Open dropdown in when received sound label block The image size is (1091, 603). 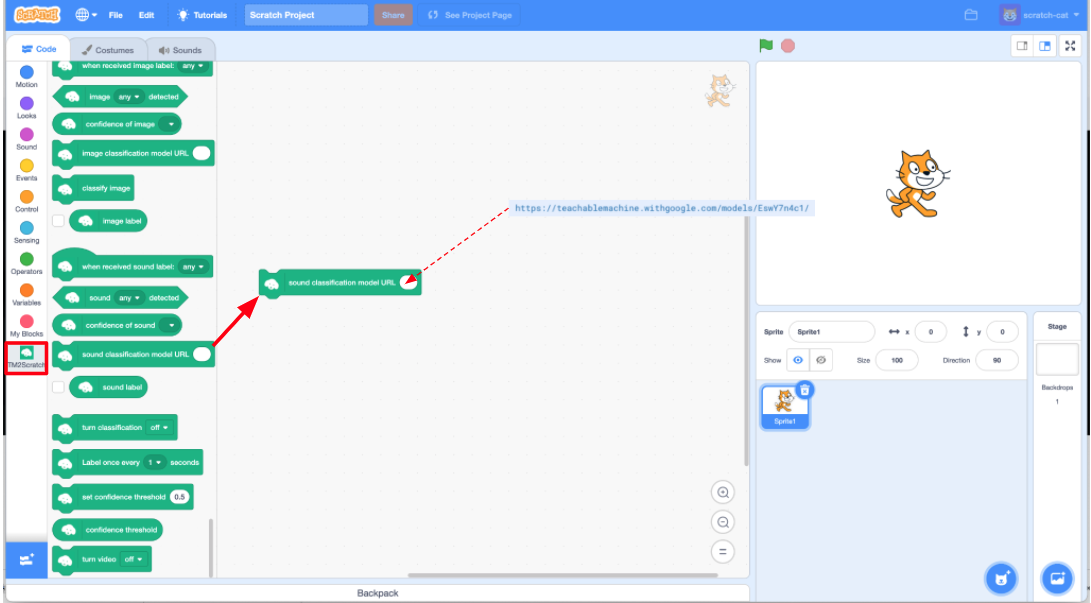(193, 266)
